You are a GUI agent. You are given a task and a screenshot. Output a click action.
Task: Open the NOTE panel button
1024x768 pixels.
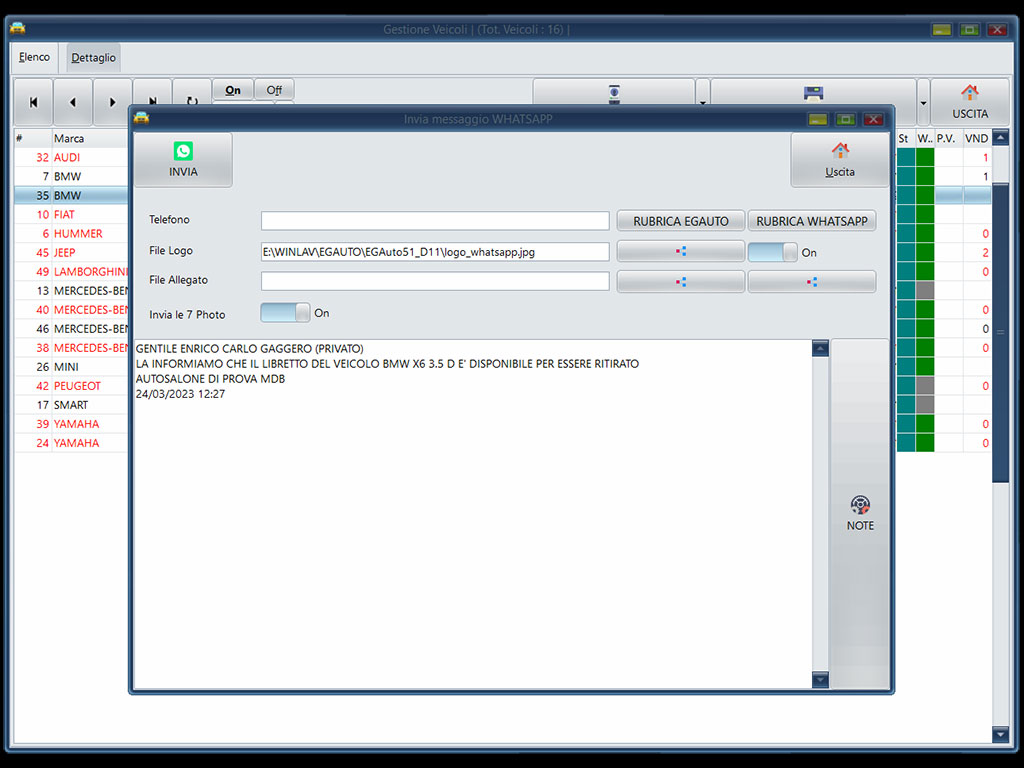[859, 513]
